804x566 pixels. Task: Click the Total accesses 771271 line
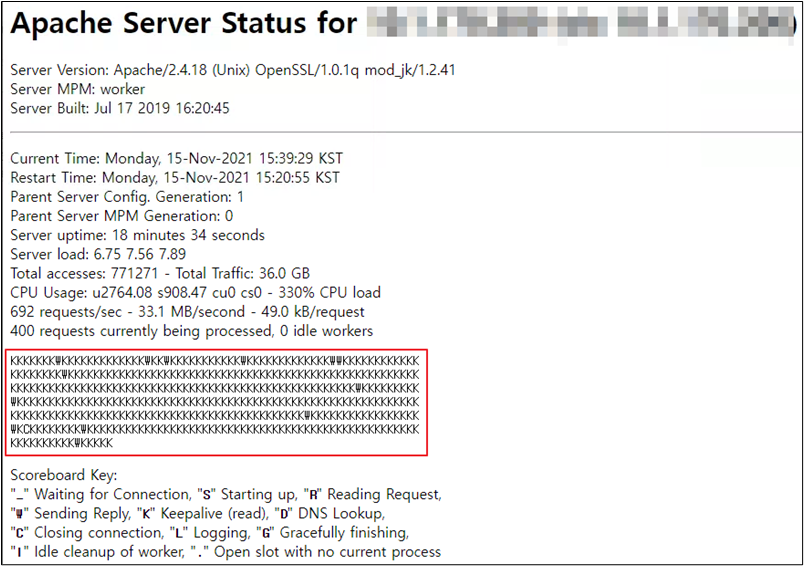point(160,273)
